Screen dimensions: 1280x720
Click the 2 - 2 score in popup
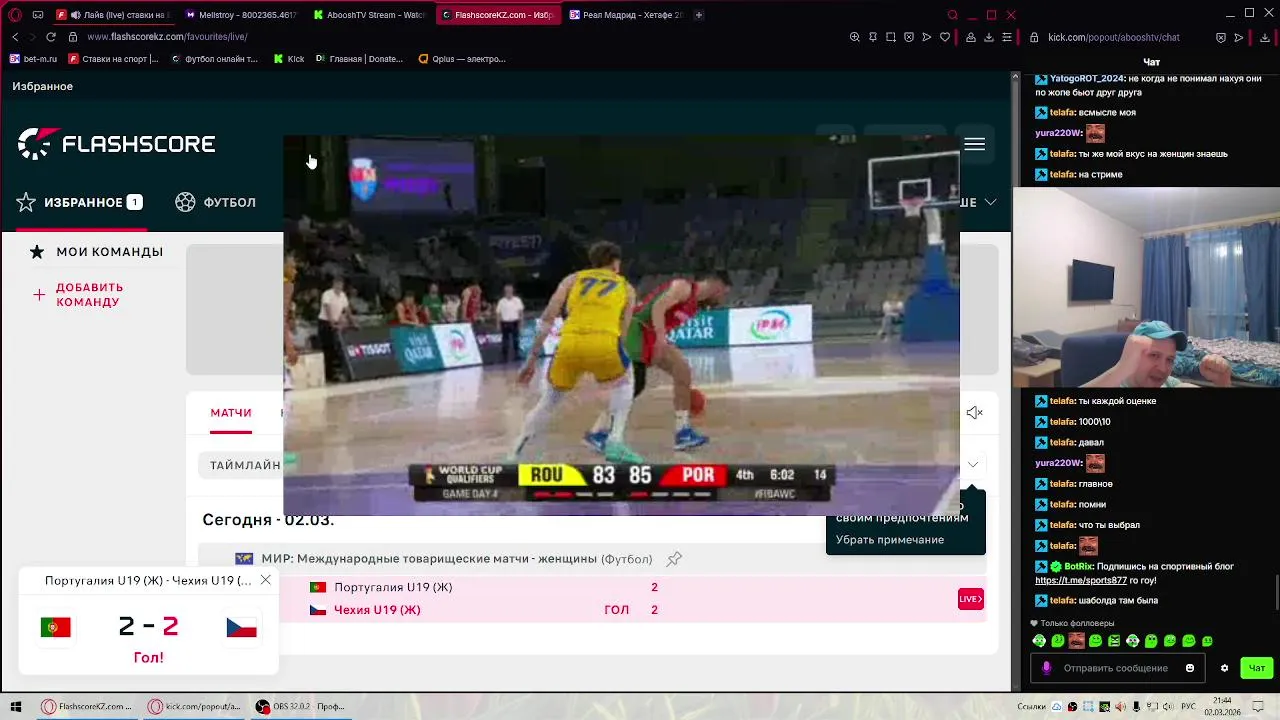[x=148, y=626]
